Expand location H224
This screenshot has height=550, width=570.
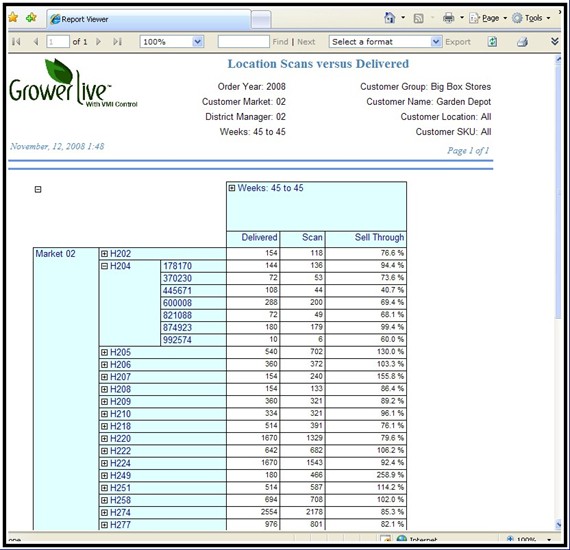(x=104, y=463)
